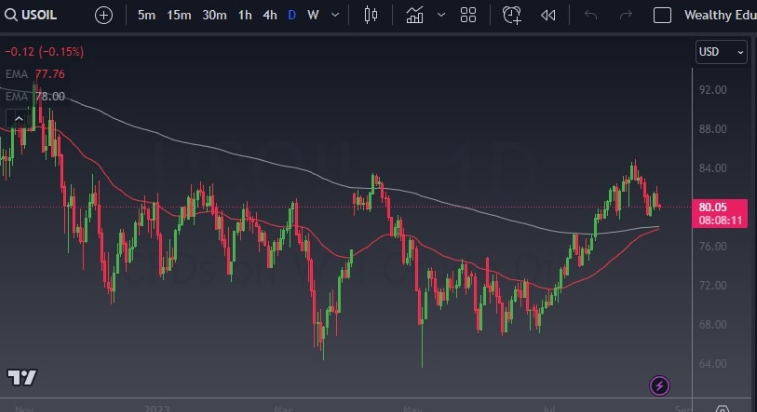Undo the last chart action

590,15
